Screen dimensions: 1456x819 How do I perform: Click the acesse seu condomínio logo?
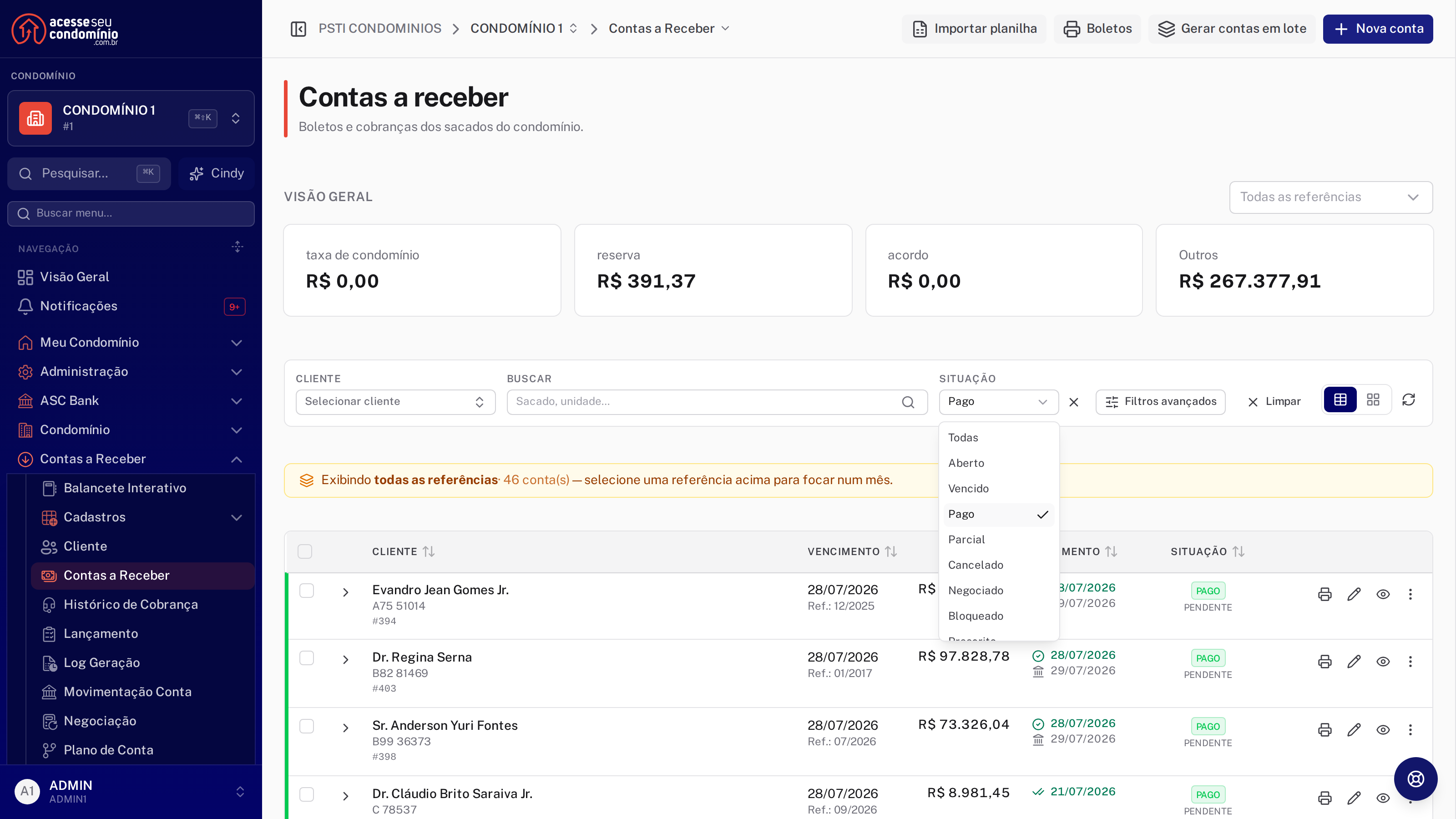coord(65,29)
